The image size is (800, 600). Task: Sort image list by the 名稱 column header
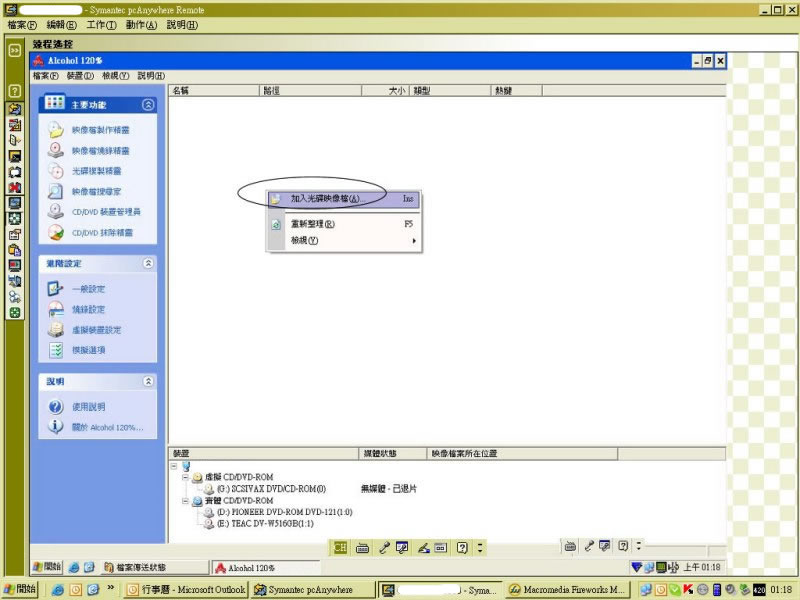(214, 91)
